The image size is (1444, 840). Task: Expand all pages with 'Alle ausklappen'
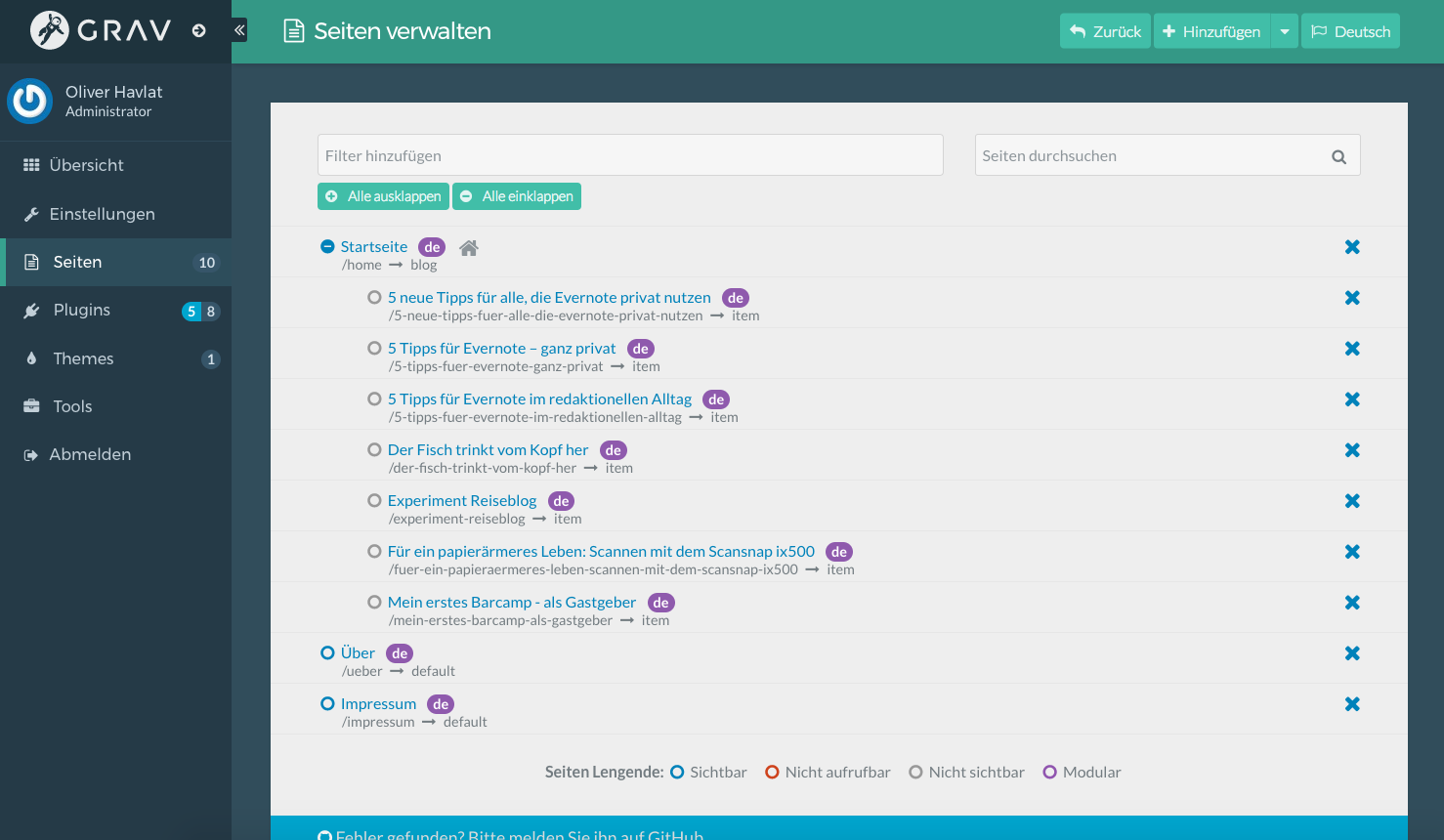click(383, 196)
